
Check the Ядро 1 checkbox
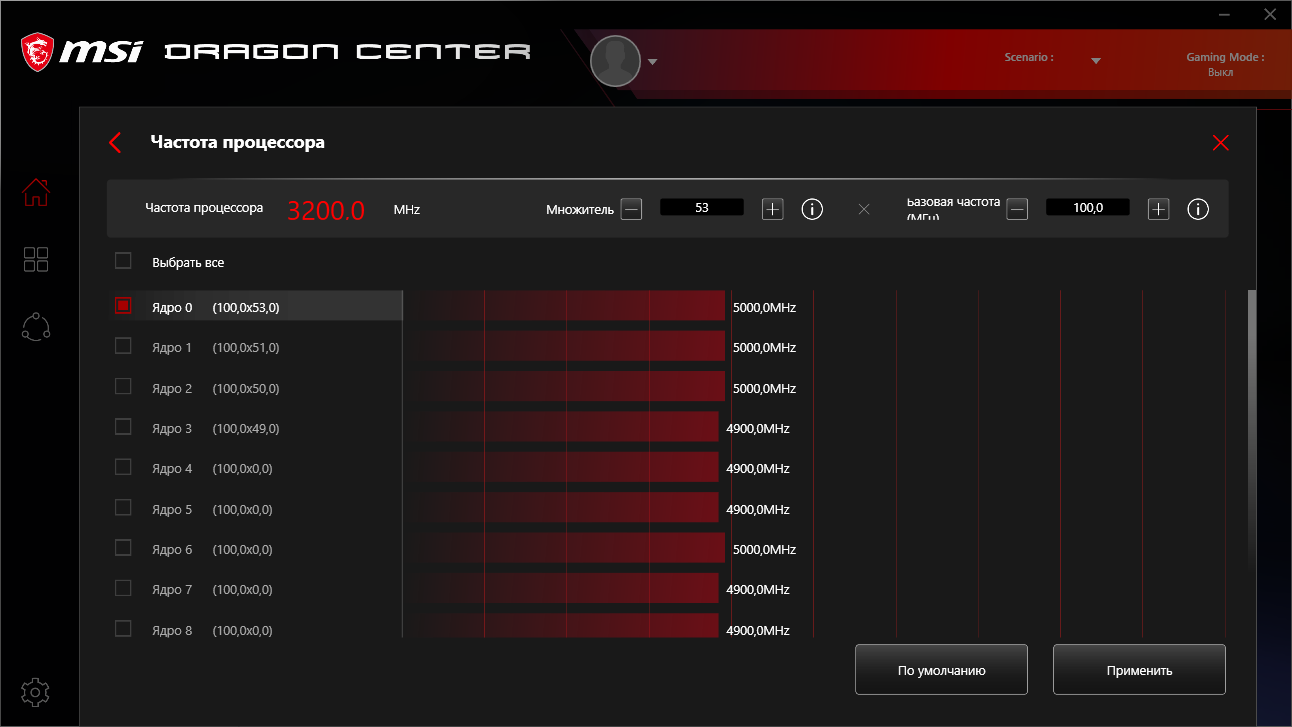[123, 346]
